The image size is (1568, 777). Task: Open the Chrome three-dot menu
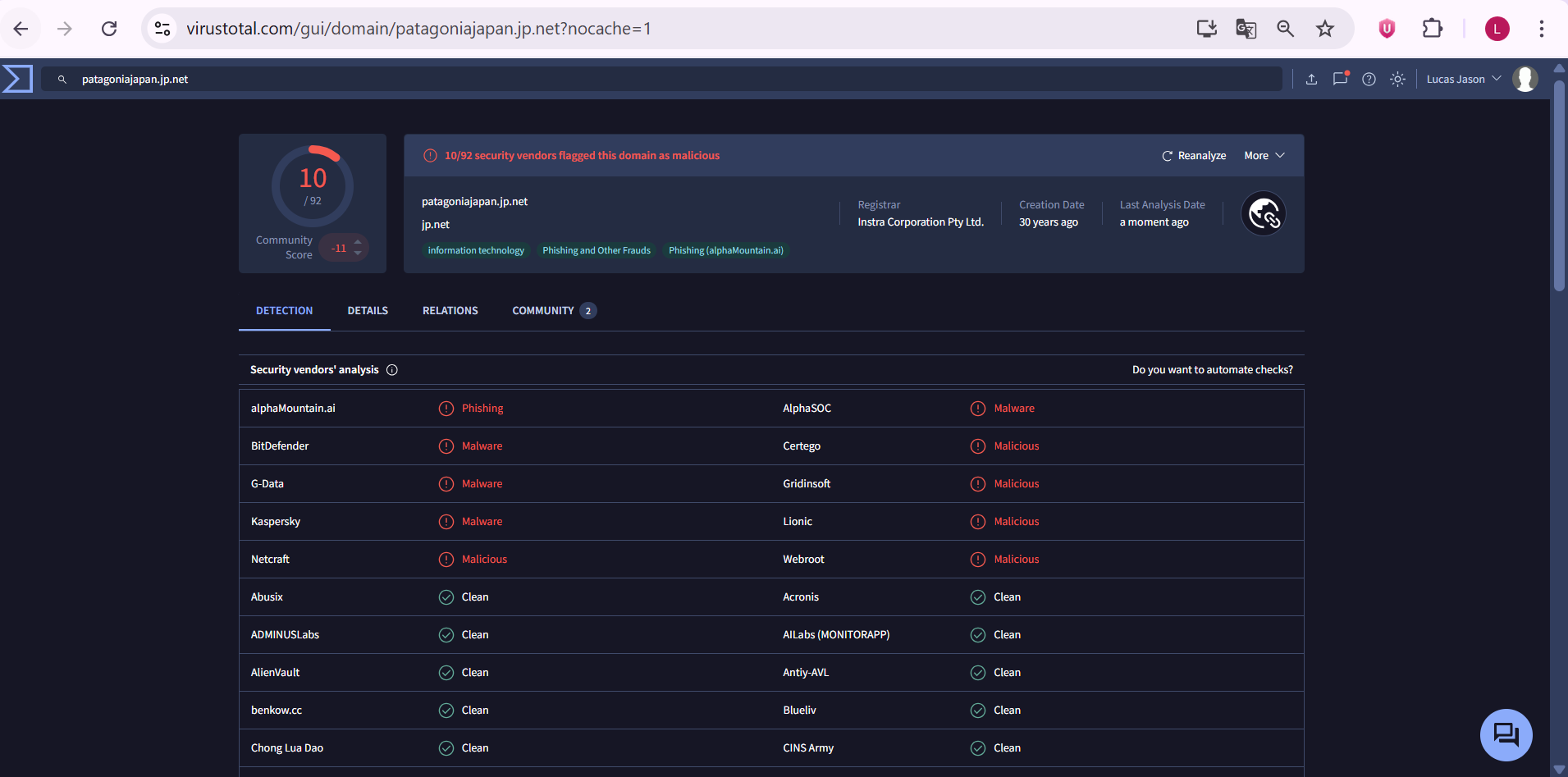coord(1541,29)
